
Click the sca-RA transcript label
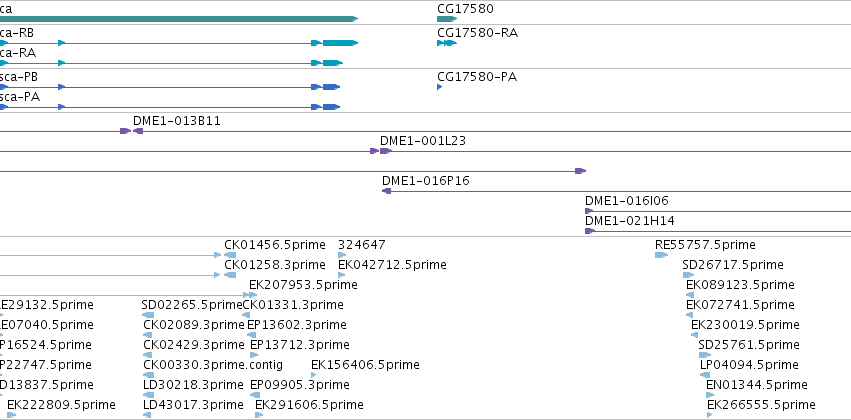(18, 53)
